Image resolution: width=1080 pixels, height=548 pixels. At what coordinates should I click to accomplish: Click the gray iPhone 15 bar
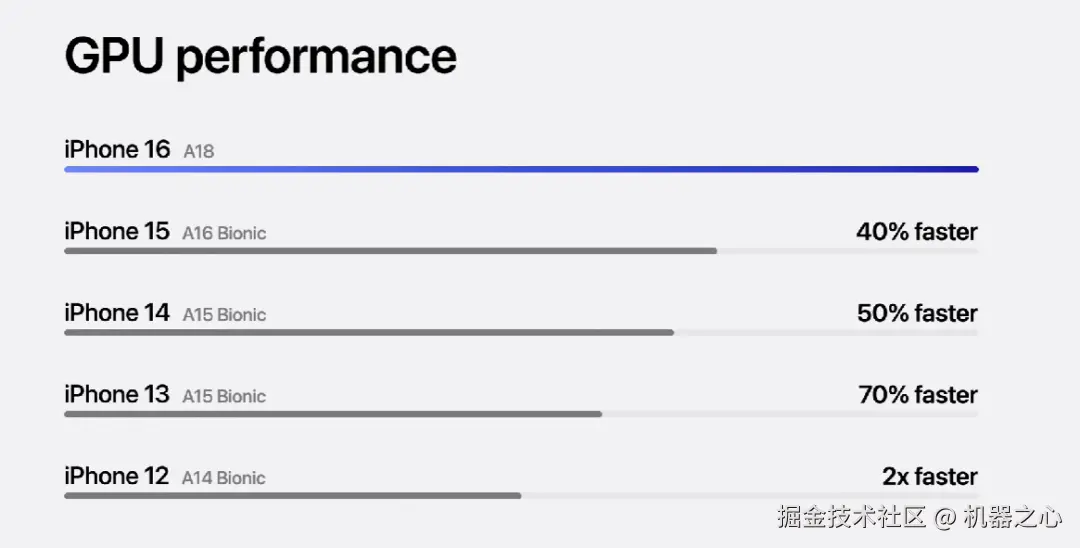391,251
